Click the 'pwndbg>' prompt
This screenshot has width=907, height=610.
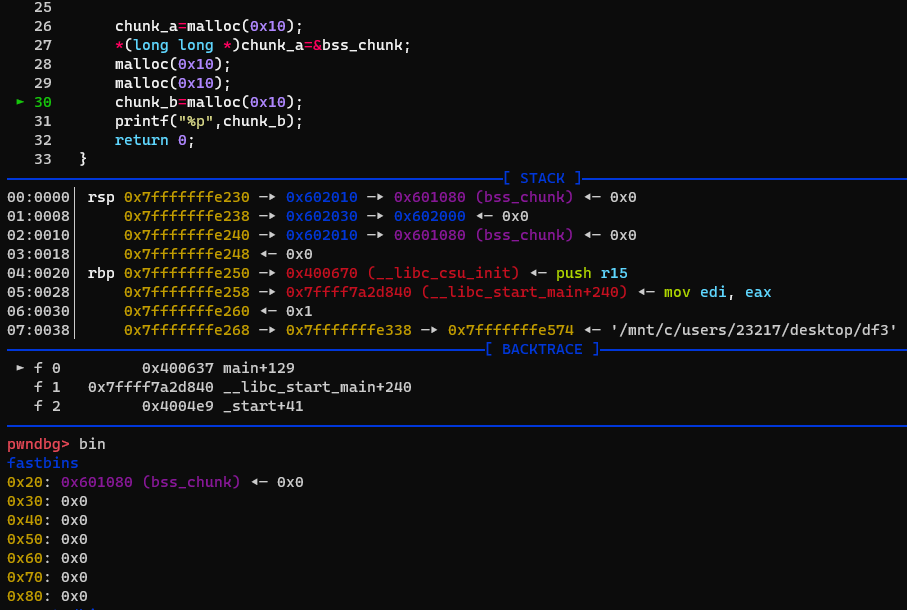(38, 444)
